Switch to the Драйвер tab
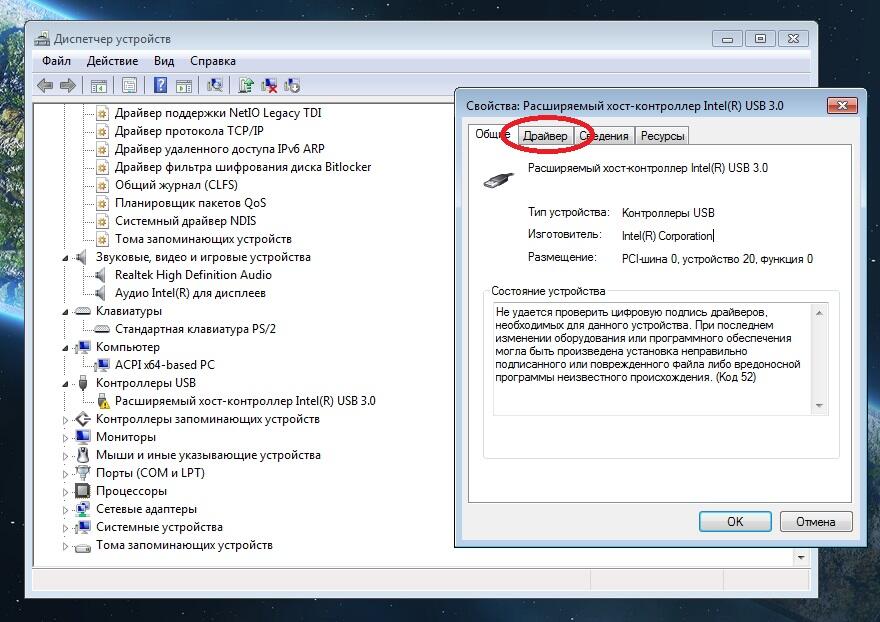The width and height of the screenshot is (880, 622). click(x=545, y=136)
